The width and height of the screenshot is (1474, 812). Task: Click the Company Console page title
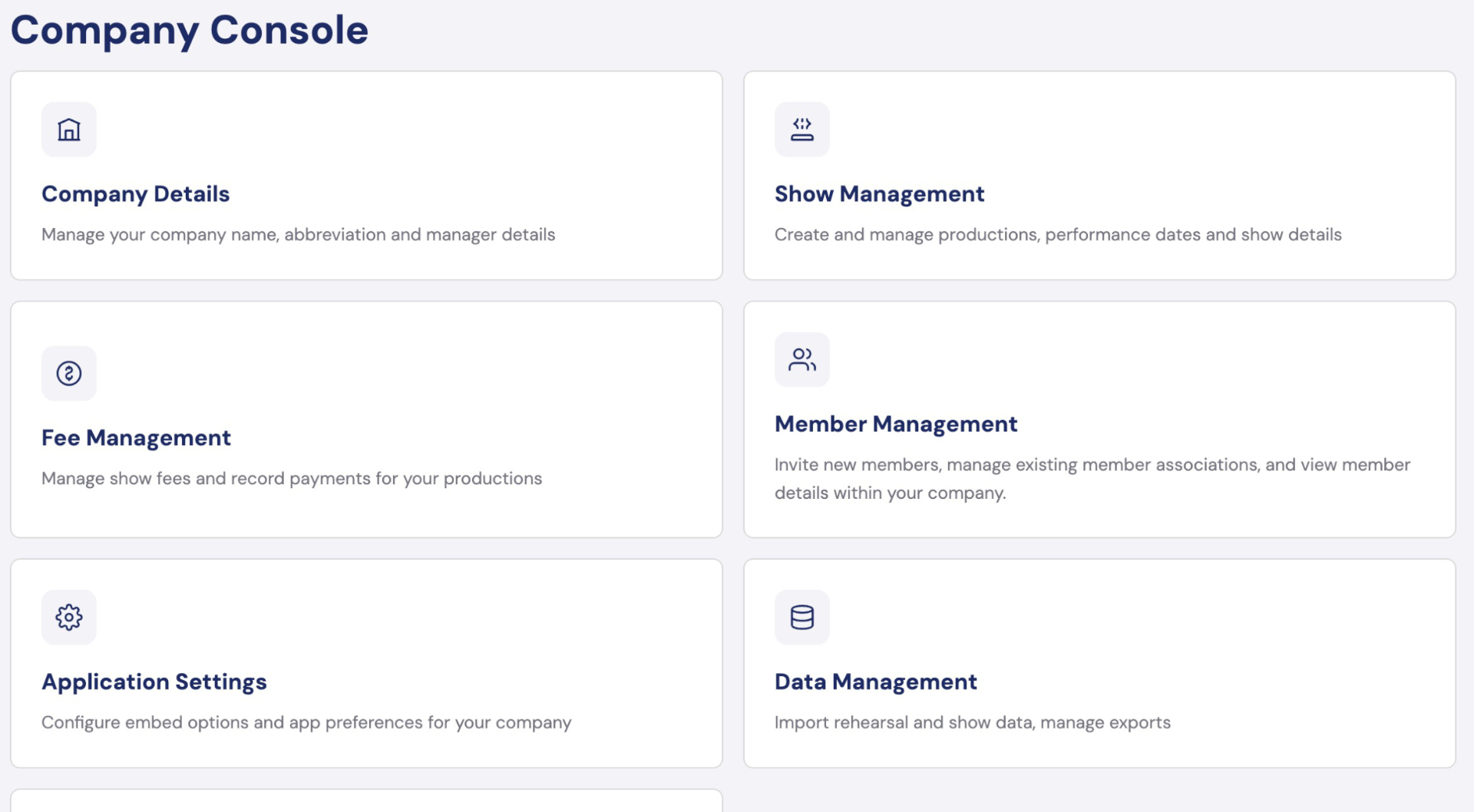tap(190, 31)
